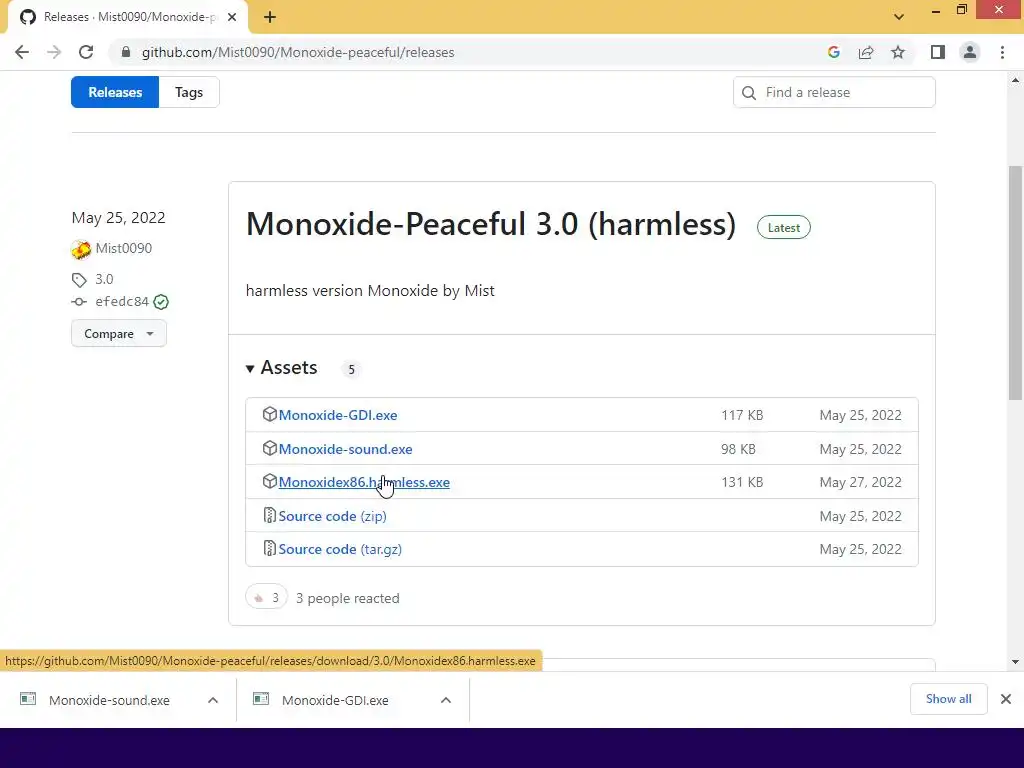Download Source code (tar.gz)
The width and height of the screenshot is (1024, 768).
coord(340,549)
